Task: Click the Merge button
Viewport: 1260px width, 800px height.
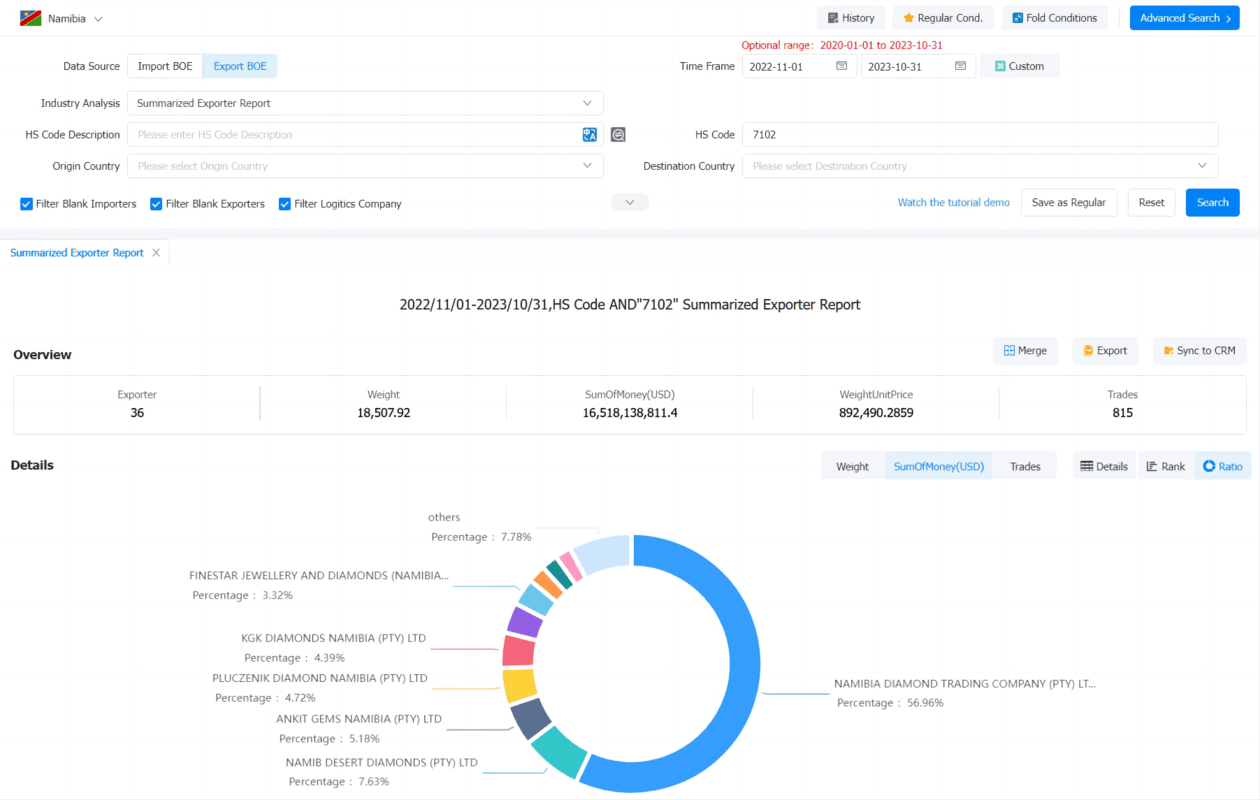Action: pos(1025,351)
